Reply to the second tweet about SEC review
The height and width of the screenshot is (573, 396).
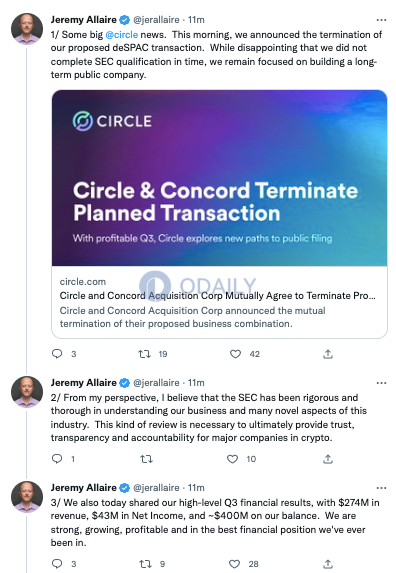[57, 459]
